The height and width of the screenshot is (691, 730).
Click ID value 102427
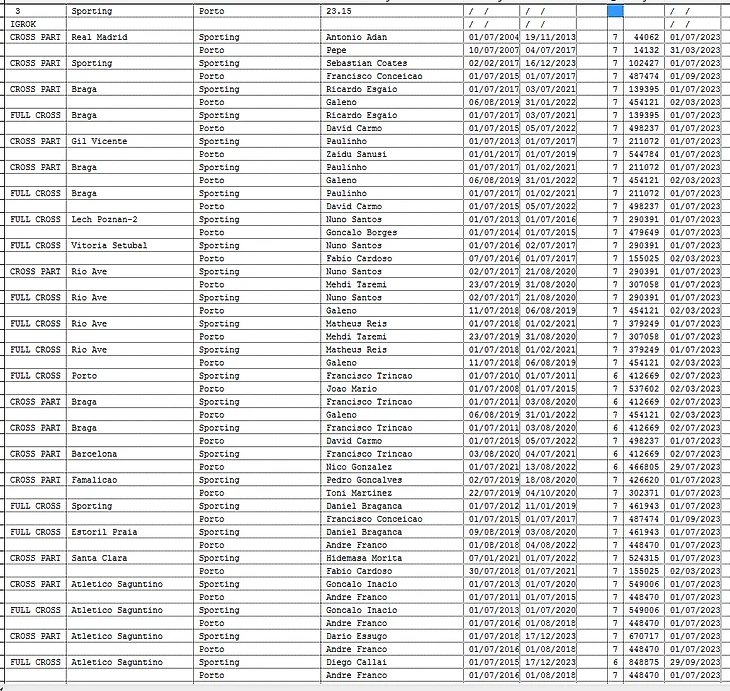point(643,63)
